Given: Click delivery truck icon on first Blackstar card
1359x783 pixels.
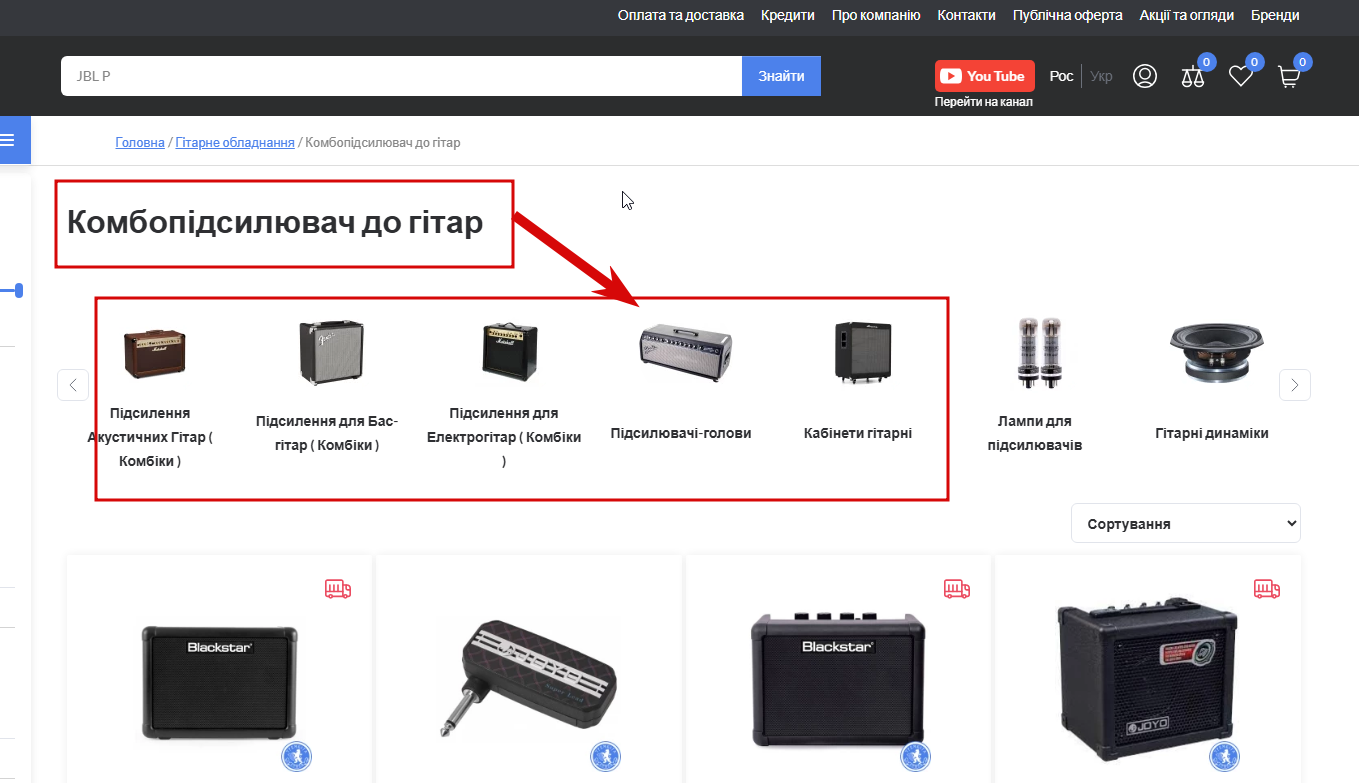Looking at the screenshot, I should 338,589.
